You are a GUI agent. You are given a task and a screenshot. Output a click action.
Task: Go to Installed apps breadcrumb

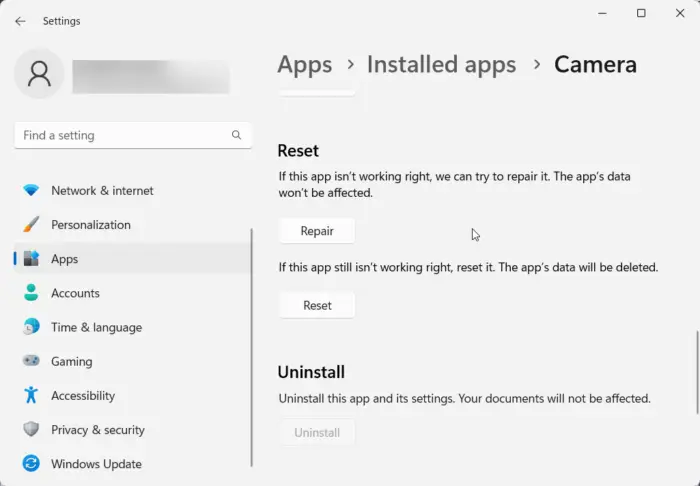click(442, 64)
